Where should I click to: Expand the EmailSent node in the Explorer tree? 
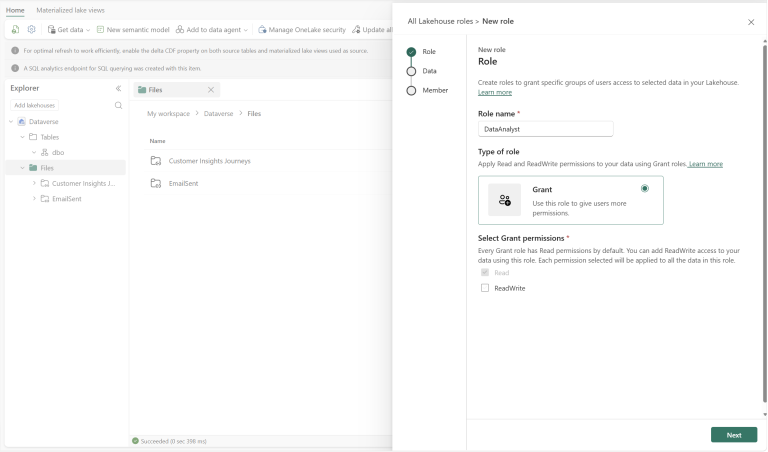(x=34, y=199)
